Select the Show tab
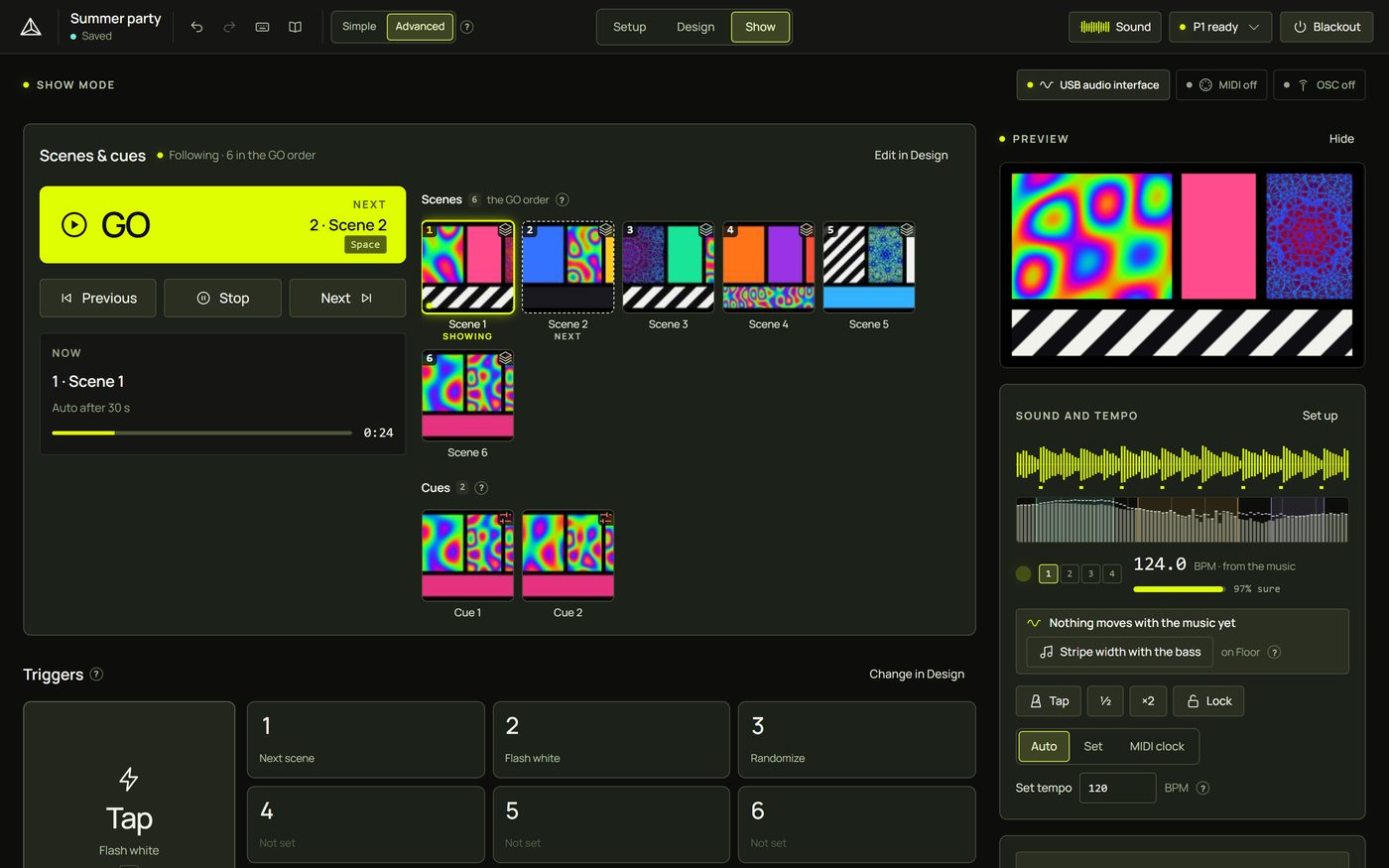1389x868 pixels. [x=760, y=27]
